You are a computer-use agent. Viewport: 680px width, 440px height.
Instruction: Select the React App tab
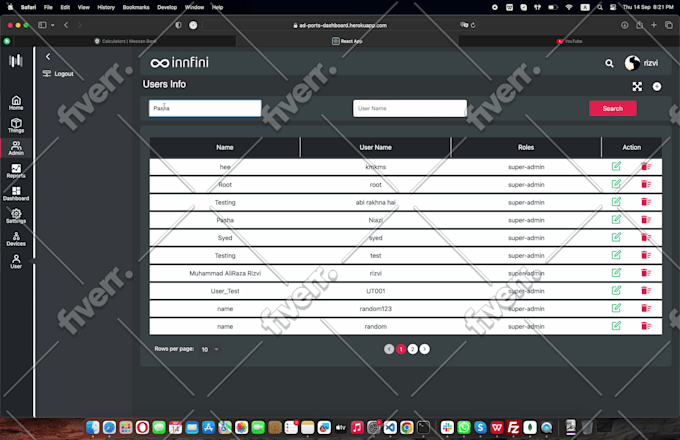click(x=347, y=41)
